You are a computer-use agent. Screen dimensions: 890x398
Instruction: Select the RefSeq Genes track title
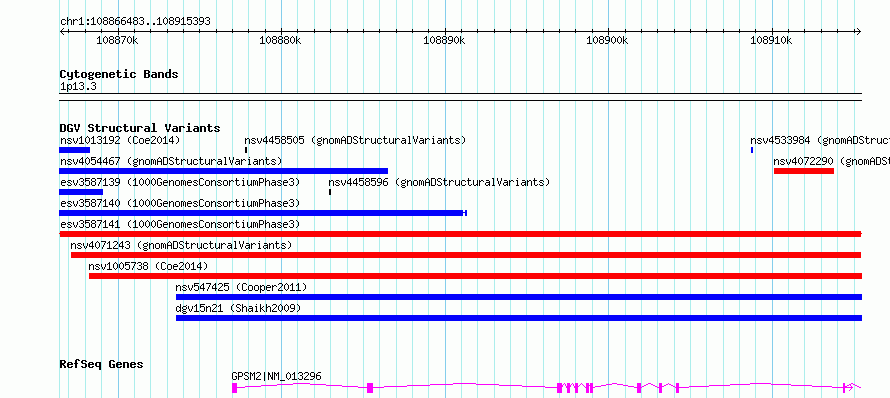[x=102, y=365]
